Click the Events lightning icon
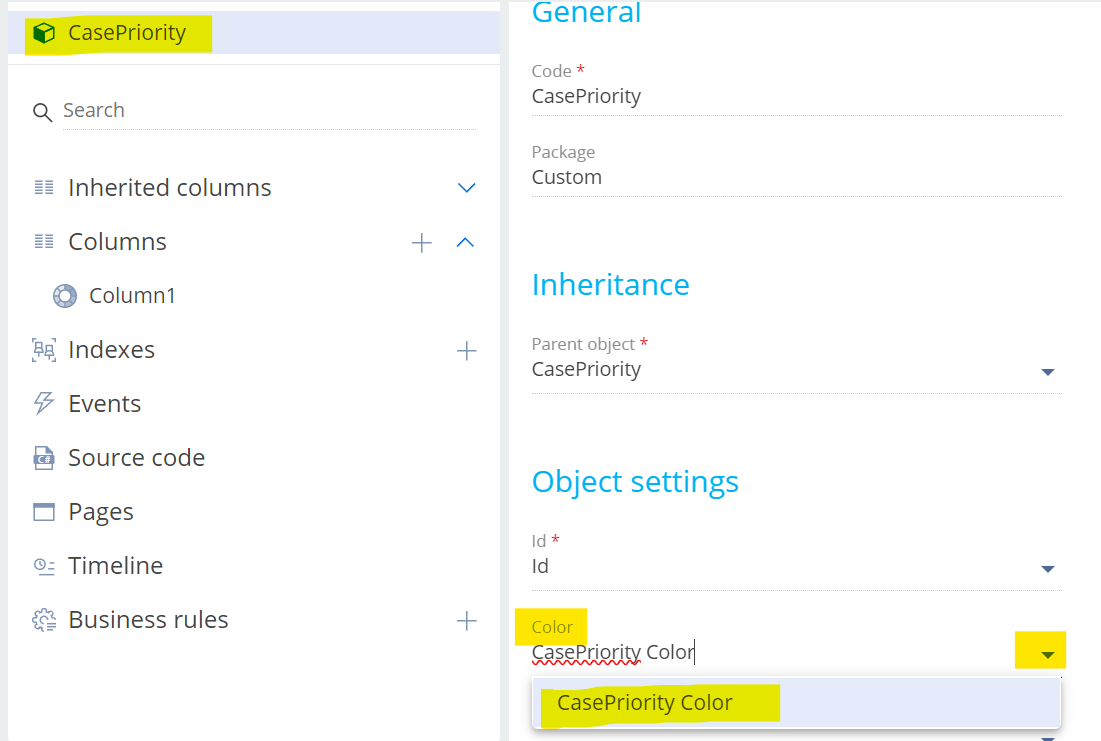The image size is (1101, 741). [41, 403]
